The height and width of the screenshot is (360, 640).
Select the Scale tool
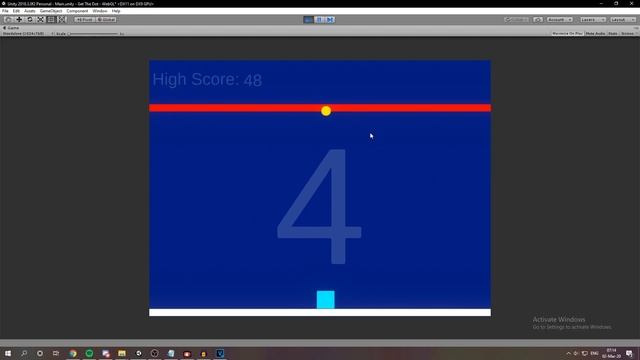[x=40, y=20]
